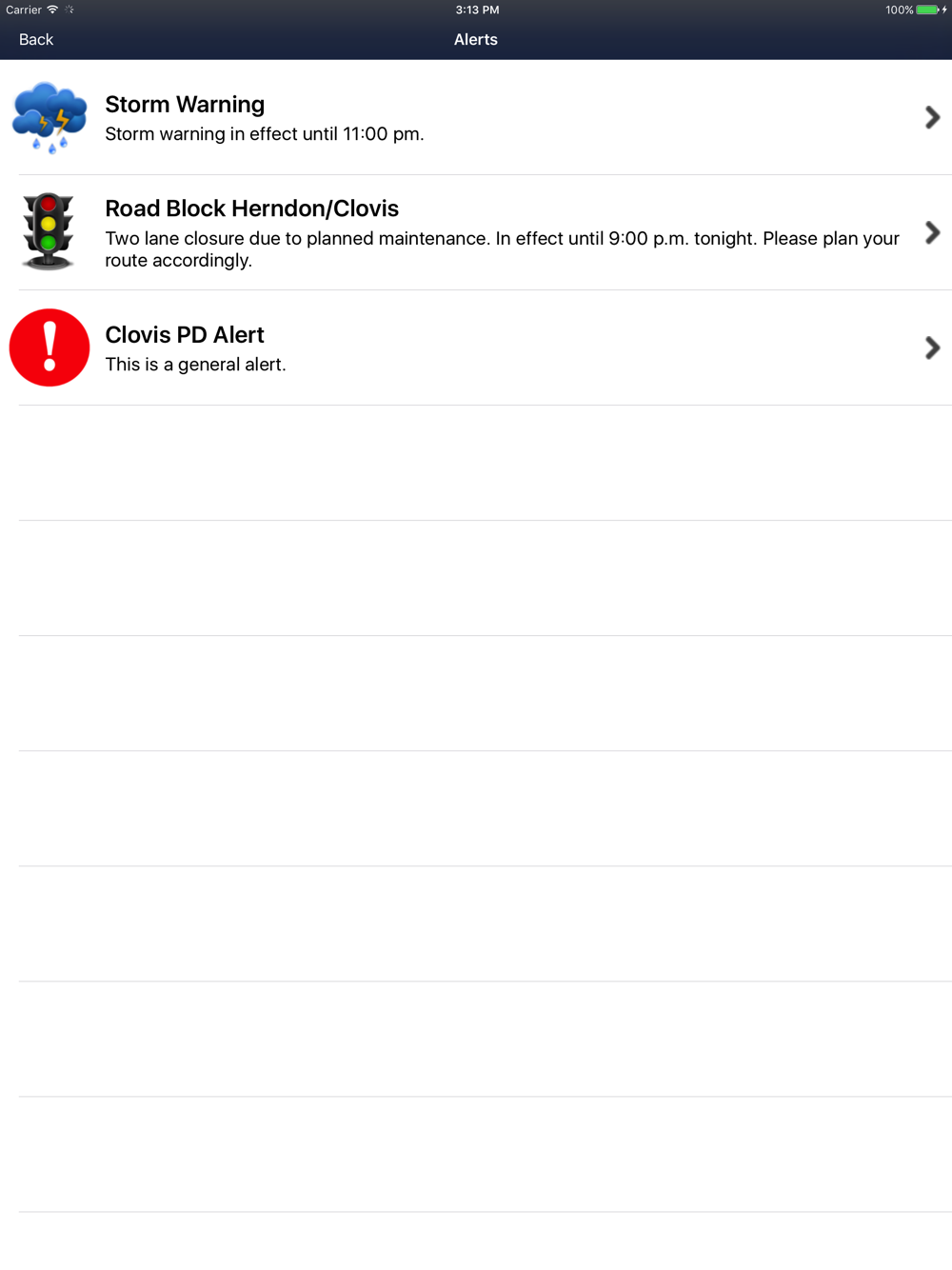The height and width of the screenshot is (1270, 952).
Task: Tap the battery charging bolt icon
Action: [944, 10]
